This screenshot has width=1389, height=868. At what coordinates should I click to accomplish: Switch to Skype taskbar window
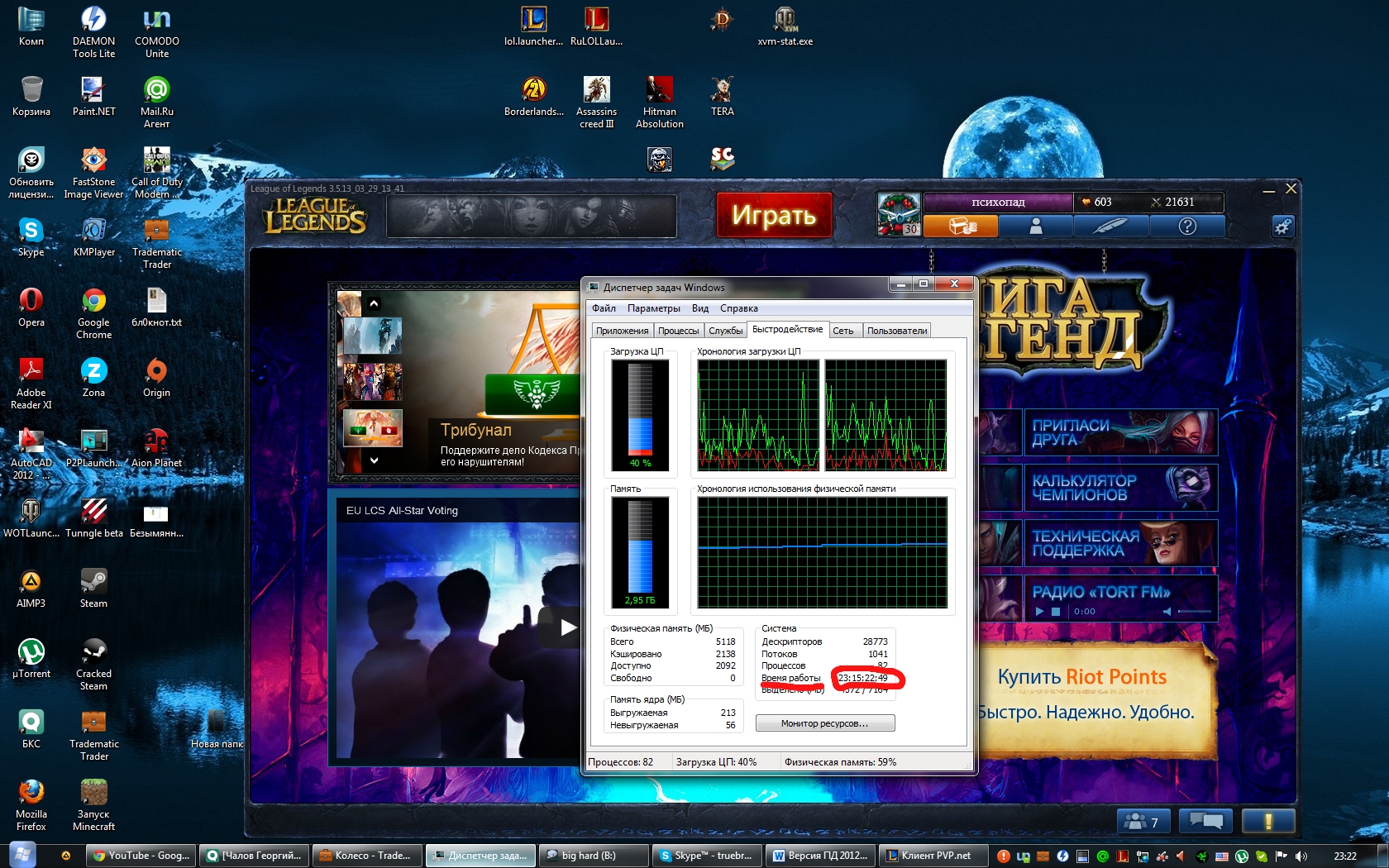click(705, 856)
